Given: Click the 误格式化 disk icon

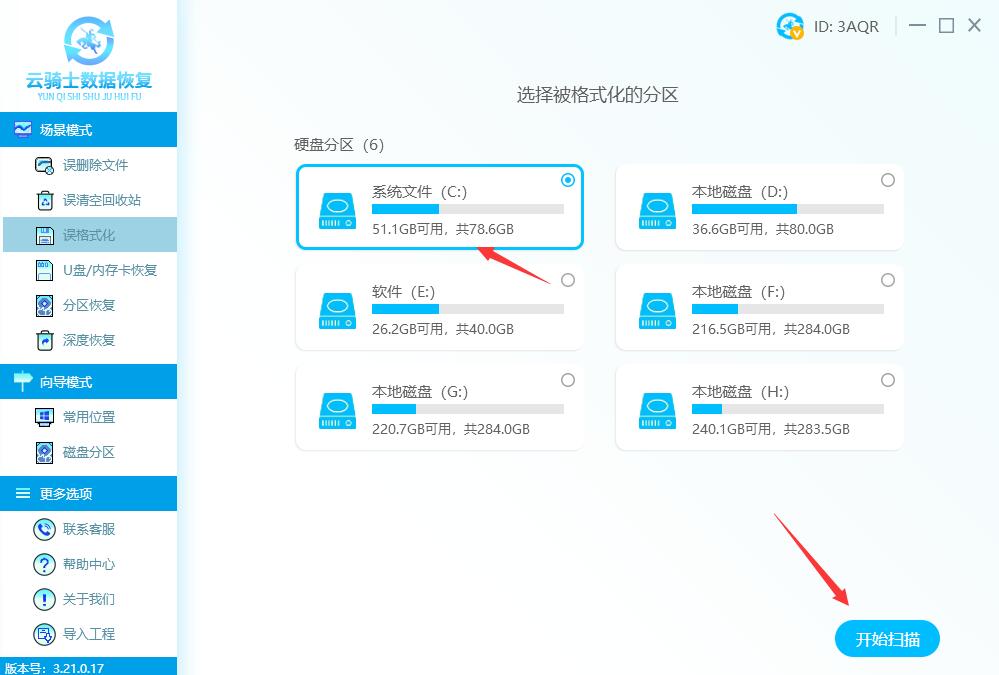Looking at the screenshot, I should [x=45, y=236].
